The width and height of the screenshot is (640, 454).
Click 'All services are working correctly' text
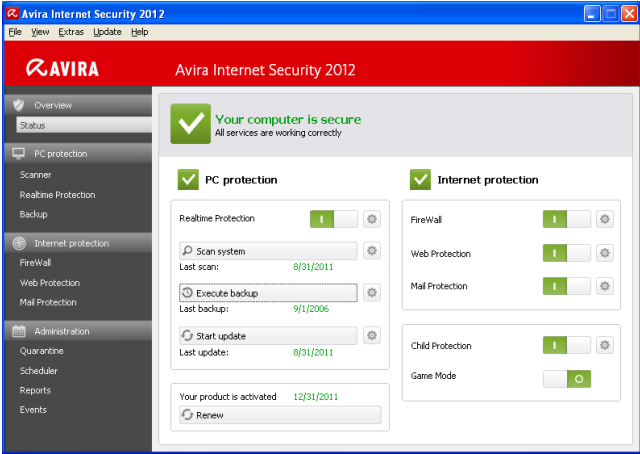tap(278, 133)
